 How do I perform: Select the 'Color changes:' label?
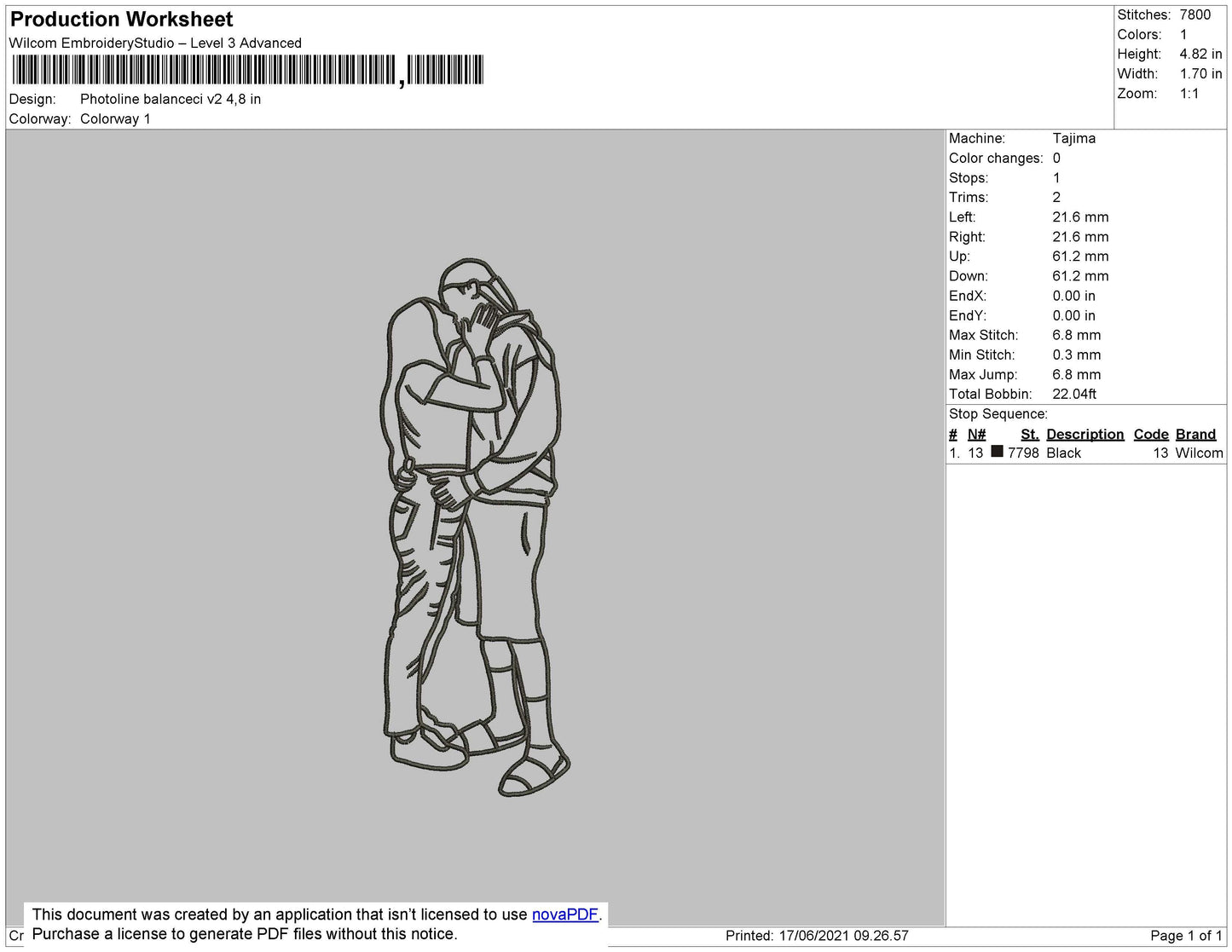(996, 159)
